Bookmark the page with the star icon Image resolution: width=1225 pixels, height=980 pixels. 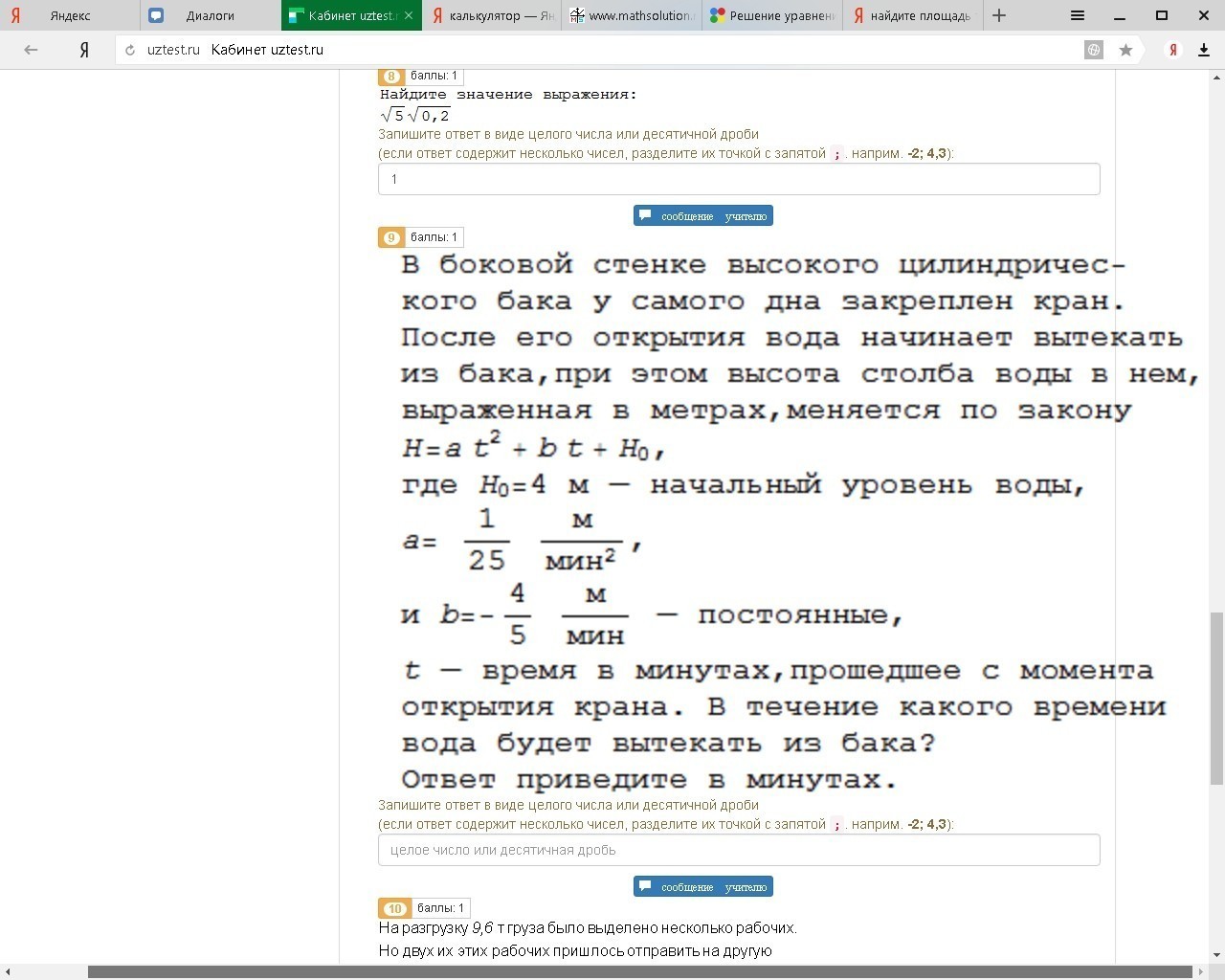point(1125,50)
